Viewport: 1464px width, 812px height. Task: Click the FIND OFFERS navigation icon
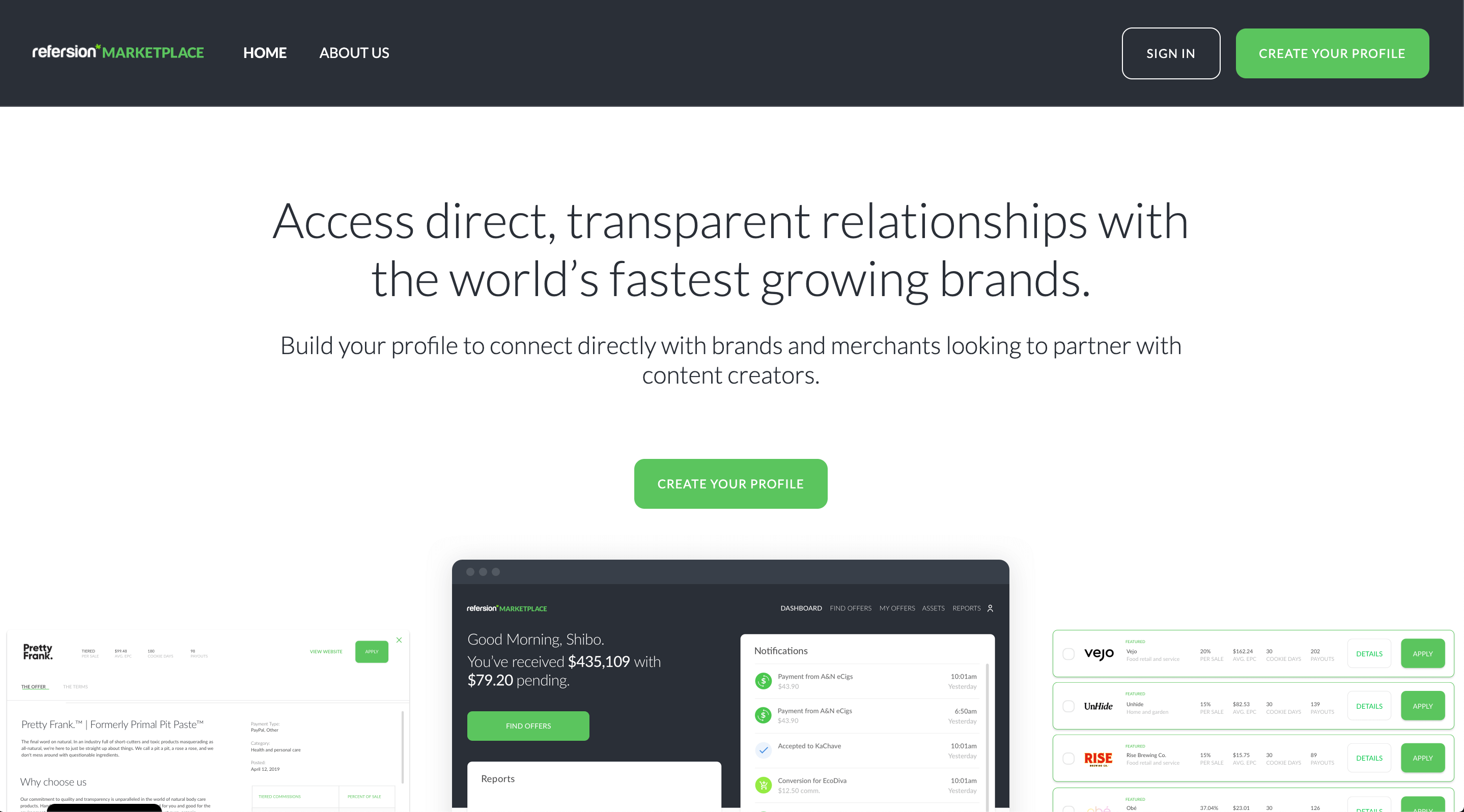tap(849, 608)
